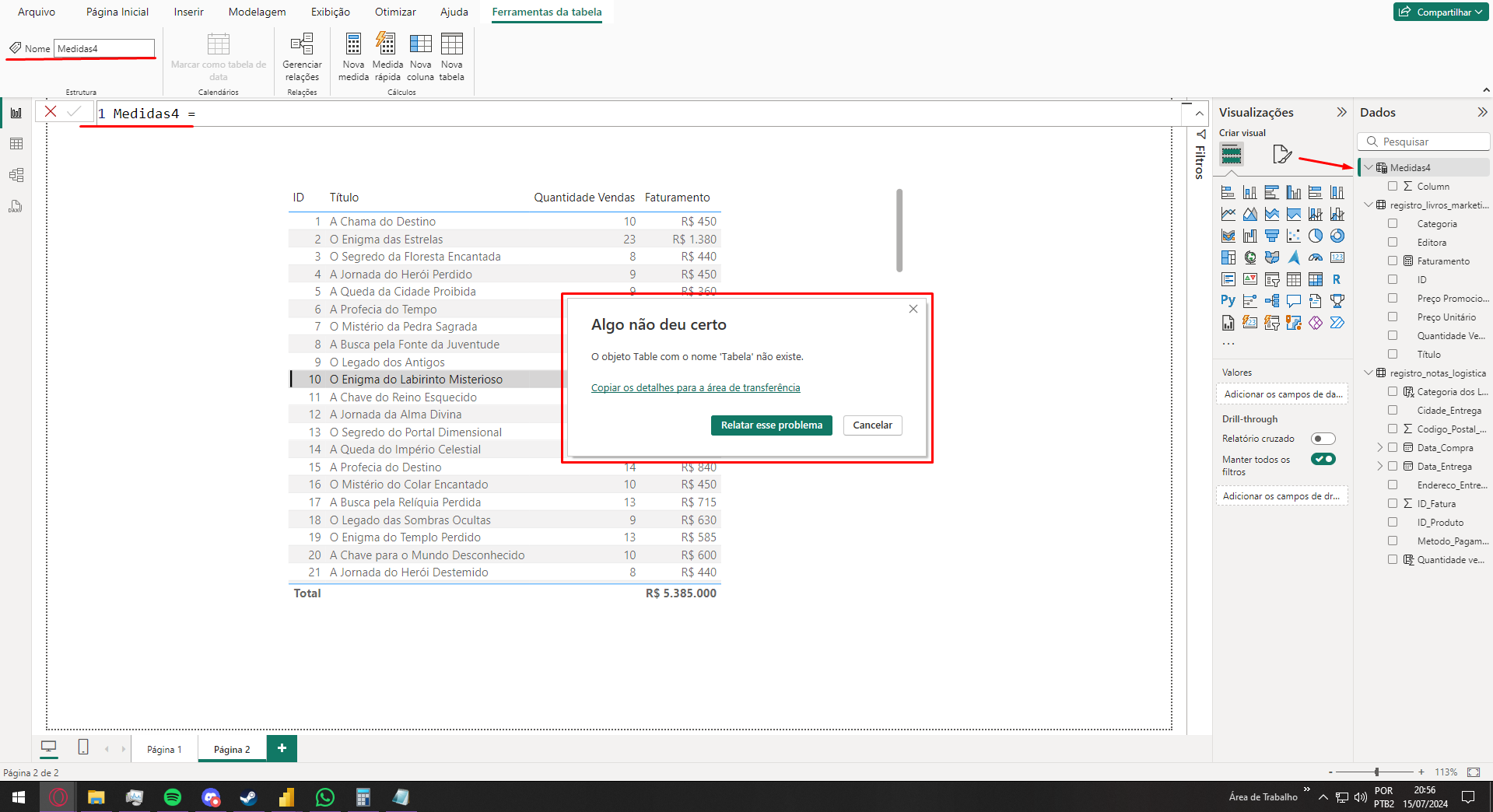The height and width of the screenshot is (812, 1493).
Task: Select the pie chart visual
Action: click(1315, 236)
